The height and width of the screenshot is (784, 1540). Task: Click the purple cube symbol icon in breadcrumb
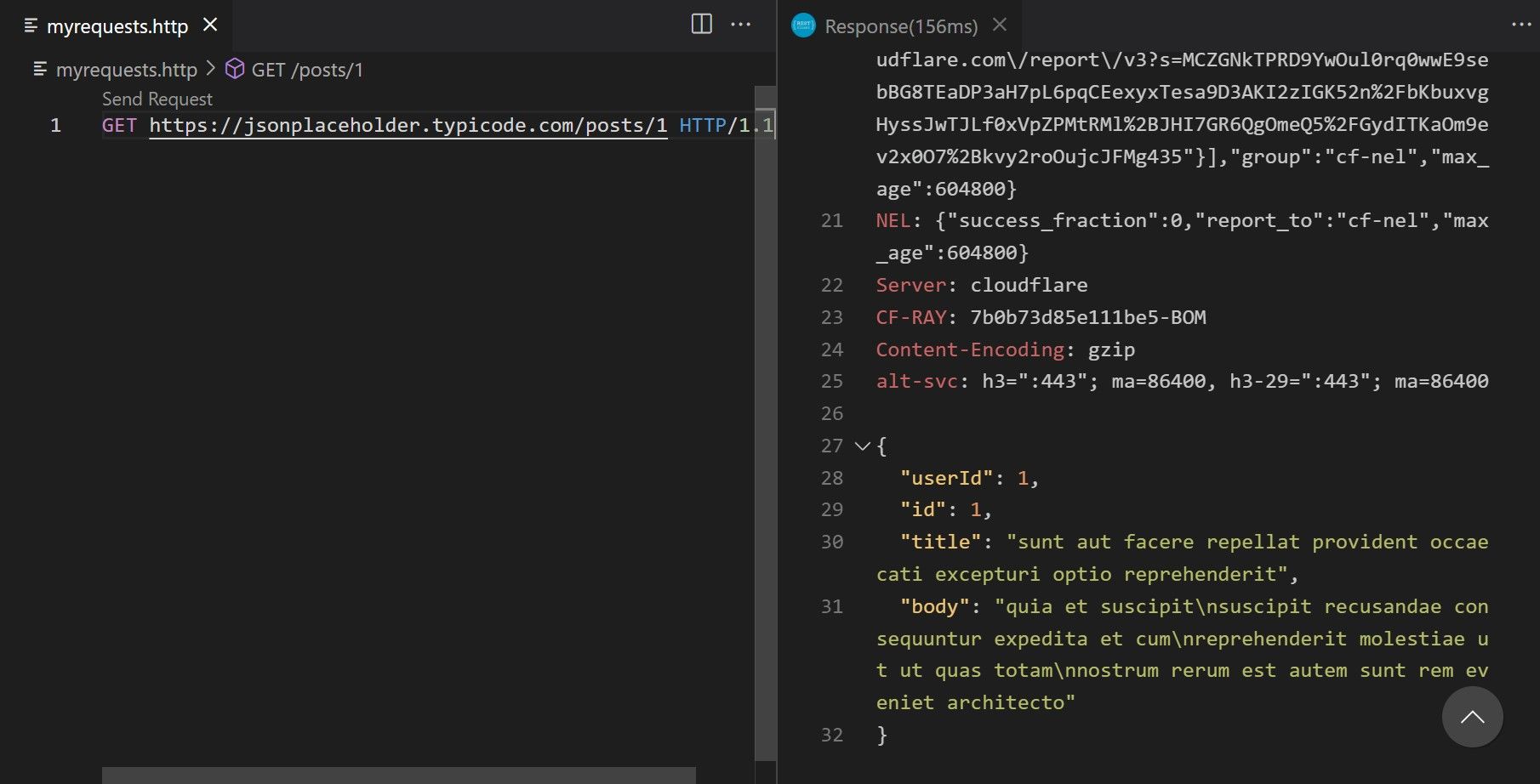click(x=232, y=70)
